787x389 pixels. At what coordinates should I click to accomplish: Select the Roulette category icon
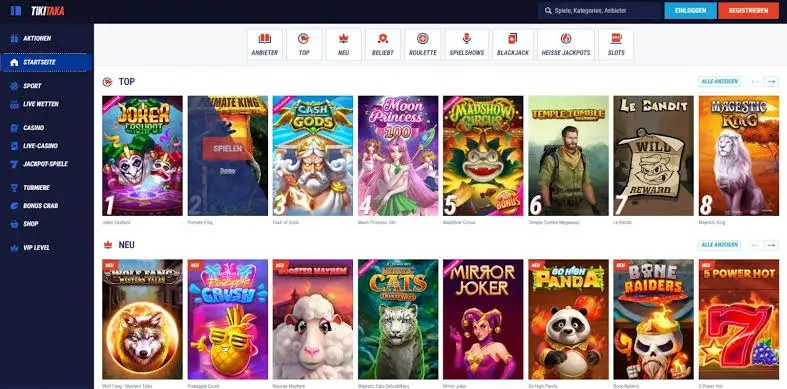coord(423,45)
